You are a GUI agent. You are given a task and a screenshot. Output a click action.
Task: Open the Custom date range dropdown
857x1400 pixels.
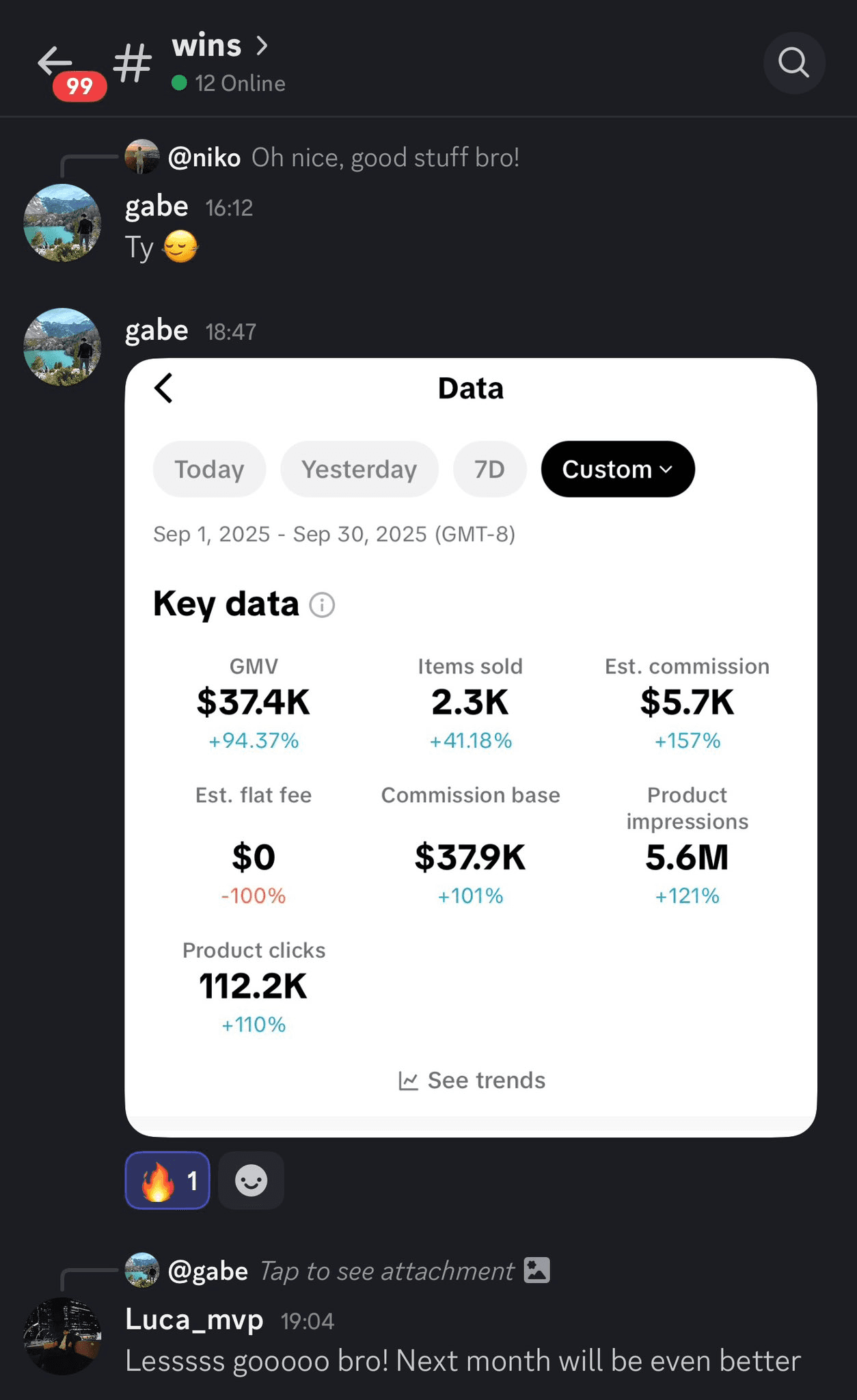pyautogui.click(x=617, y=469)
